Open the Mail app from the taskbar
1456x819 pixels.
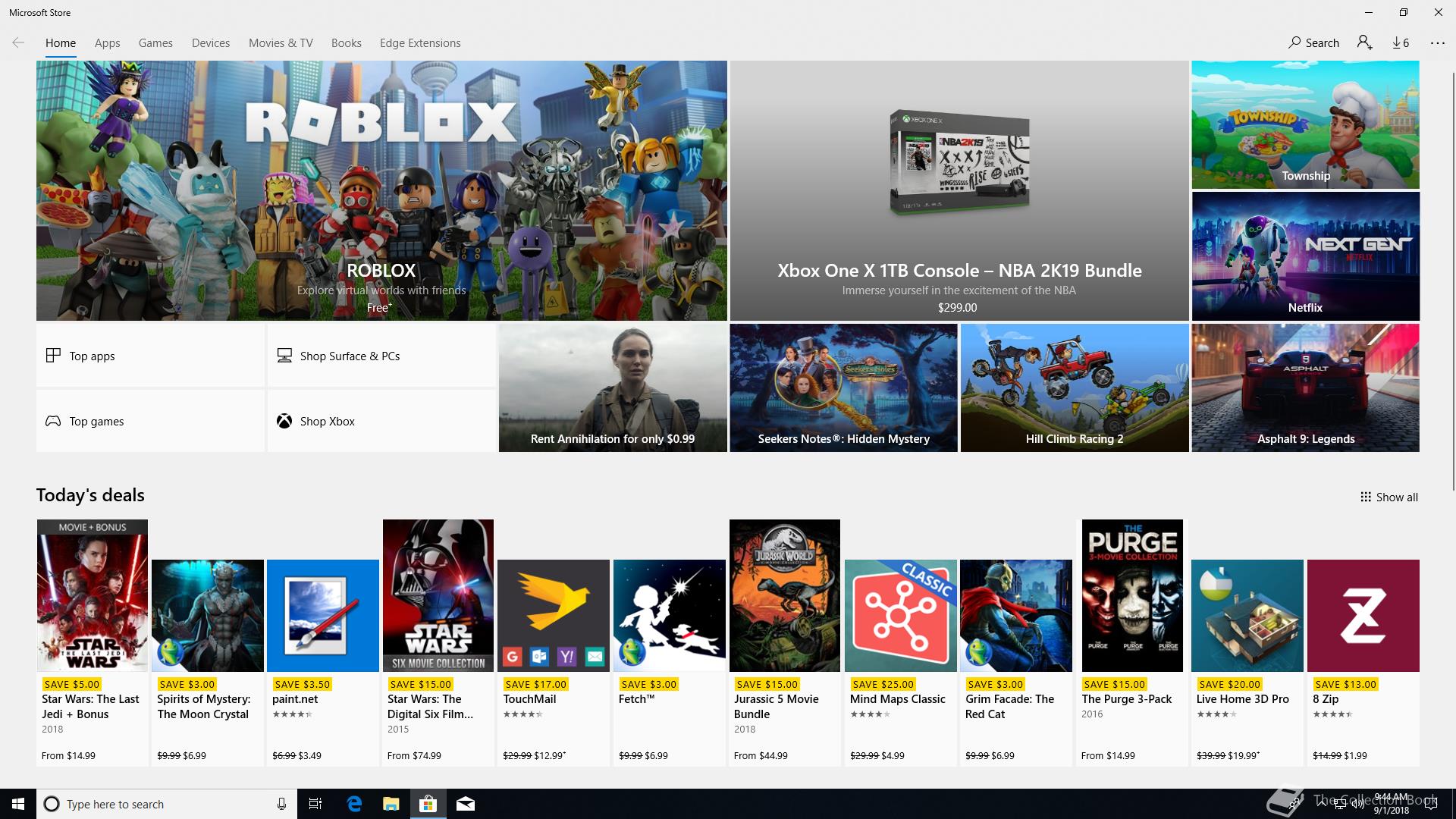(x=466, y=804)
